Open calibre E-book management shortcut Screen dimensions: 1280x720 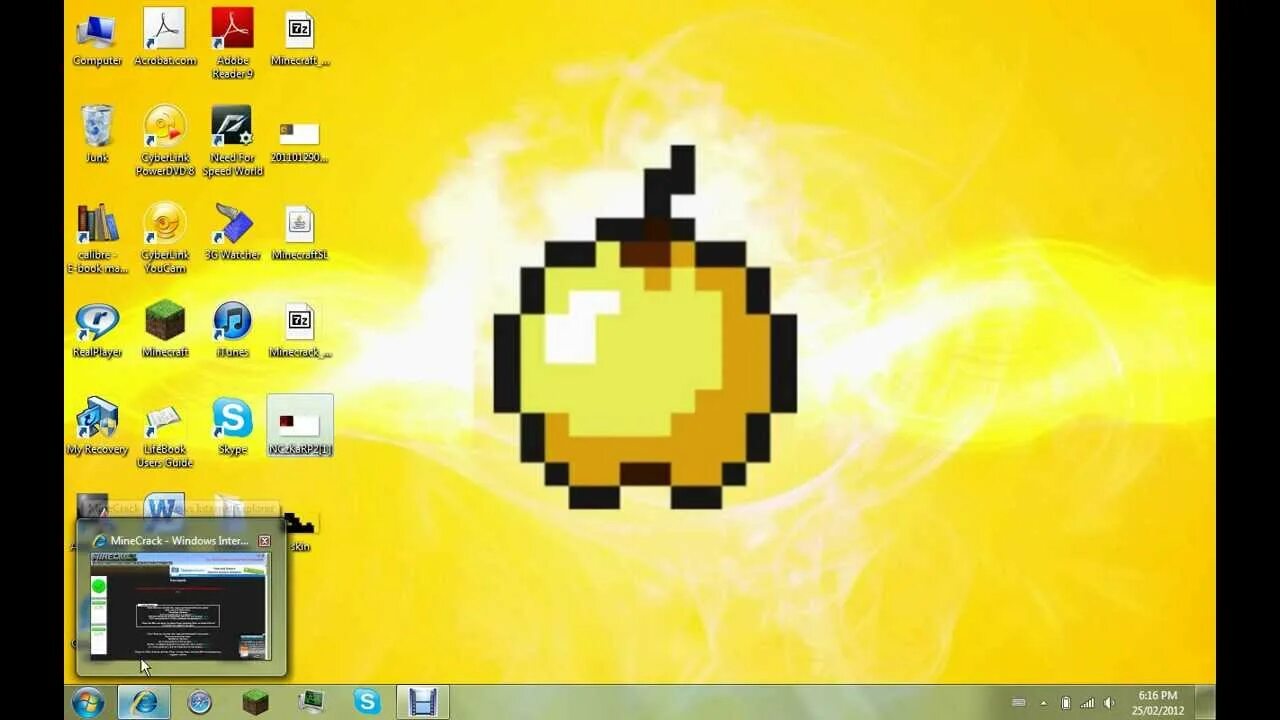tap(97, 238)
